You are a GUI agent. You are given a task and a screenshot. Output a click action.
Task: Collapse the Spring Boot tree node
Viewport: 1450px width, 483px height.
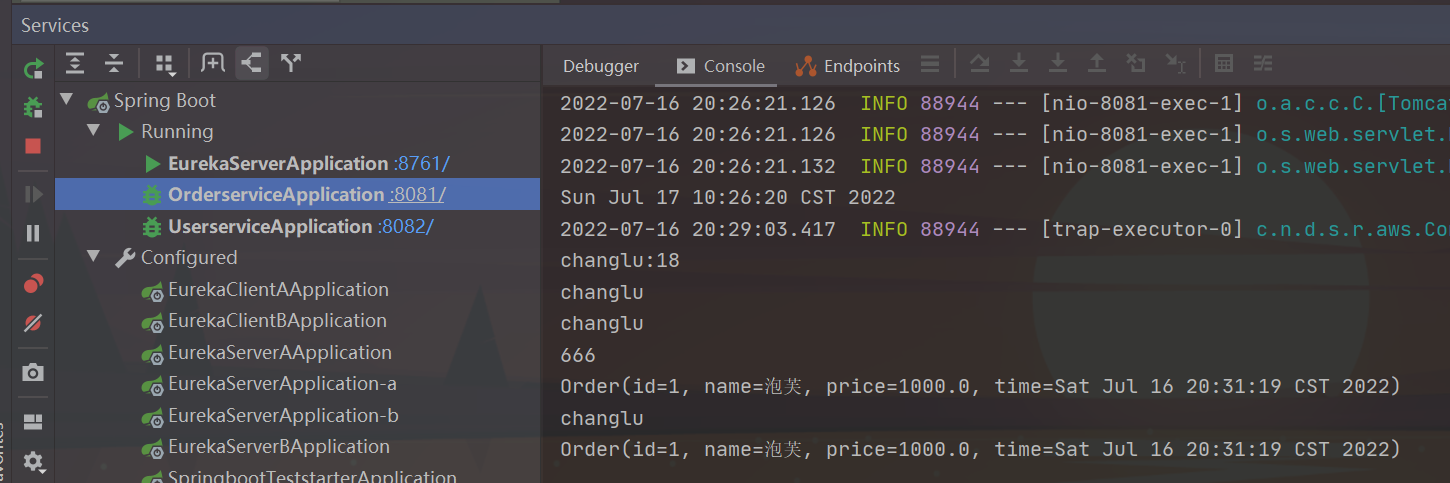coord(67,100)
